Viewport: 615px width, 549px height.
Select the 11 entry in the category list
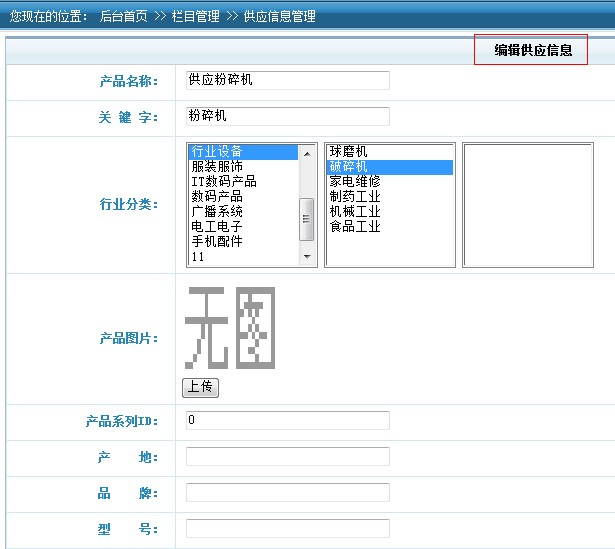coord(244,256)
